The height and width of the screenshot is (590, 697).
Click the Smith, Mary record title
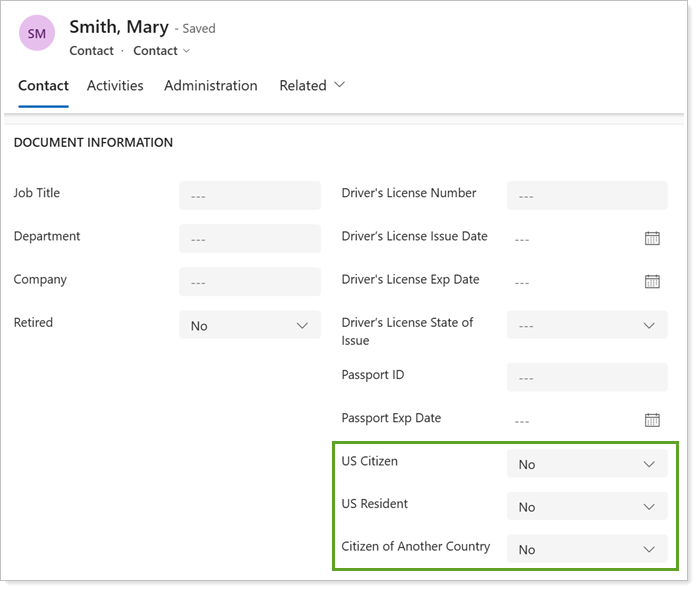[118, 27]
